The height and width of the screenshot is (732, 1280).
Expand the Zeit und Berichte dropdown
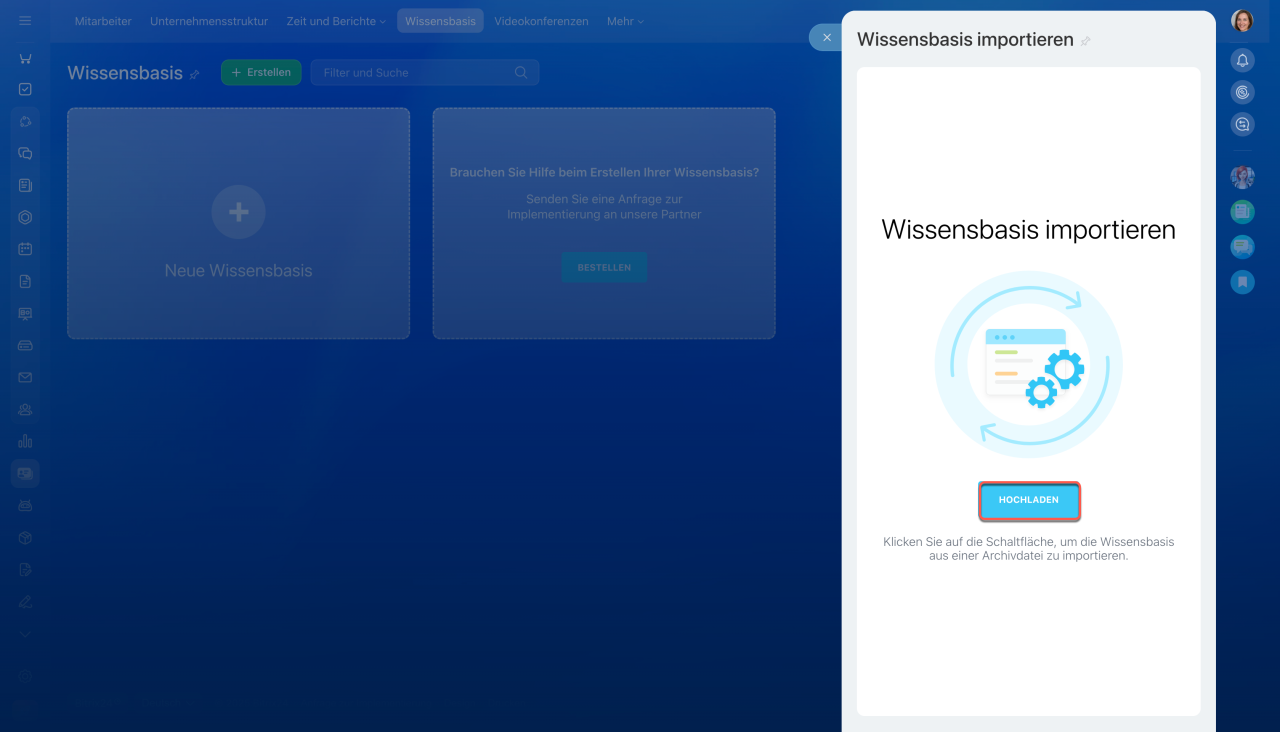[x=336, y=21]
